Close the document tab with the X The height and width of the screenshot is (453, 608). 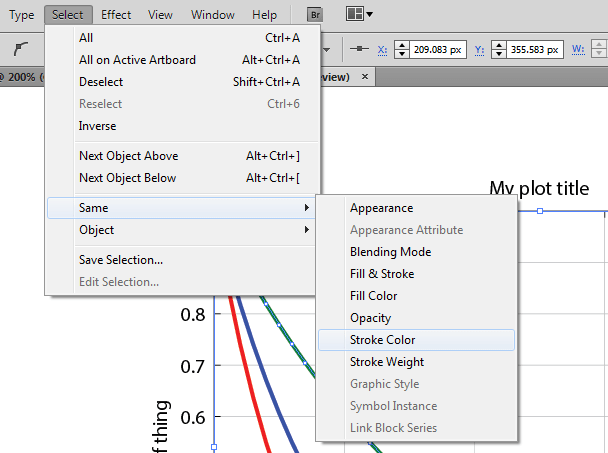coord(365,77)
